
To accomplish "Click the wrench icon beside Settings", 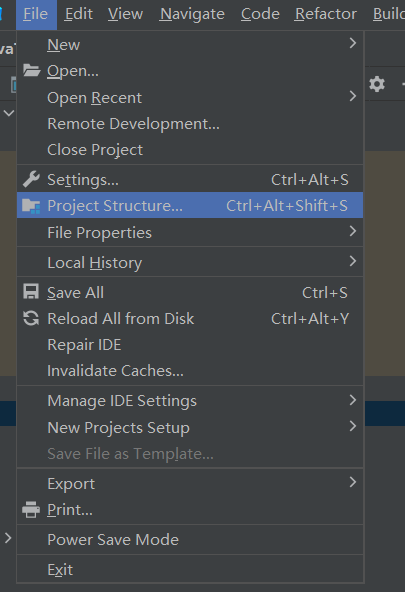I will 31,179.
